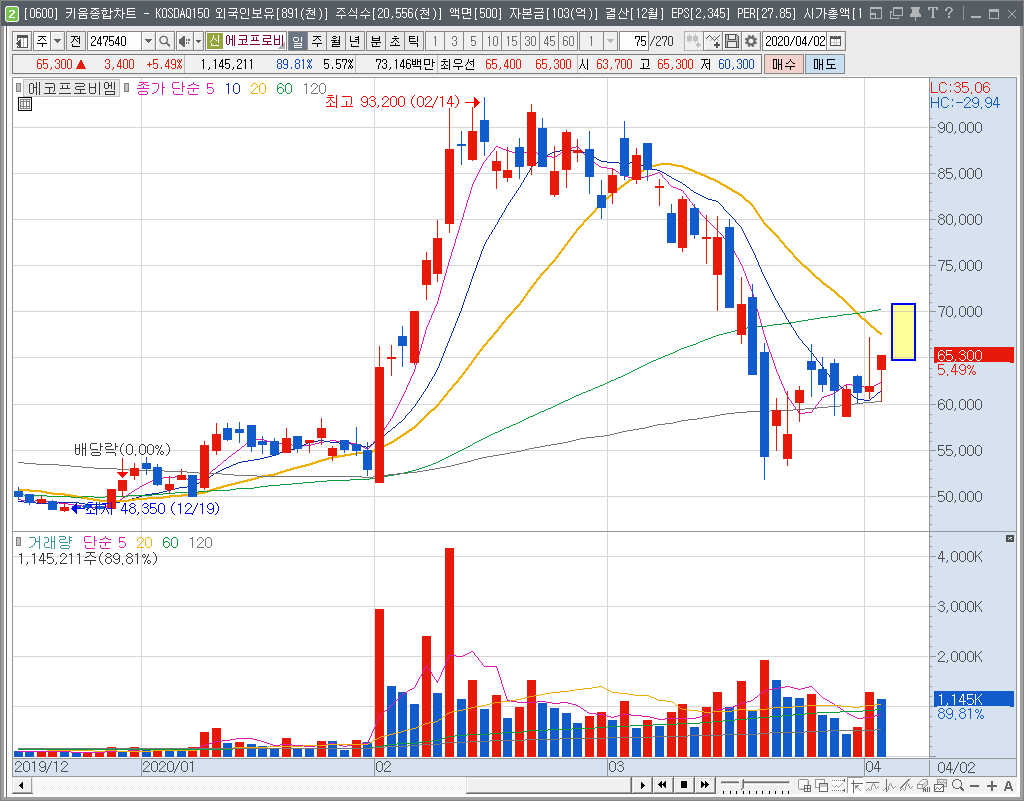Click the 종가 단순 moving average label
The height and width of the screenshot is (801, 1024).
coord(169,89)
